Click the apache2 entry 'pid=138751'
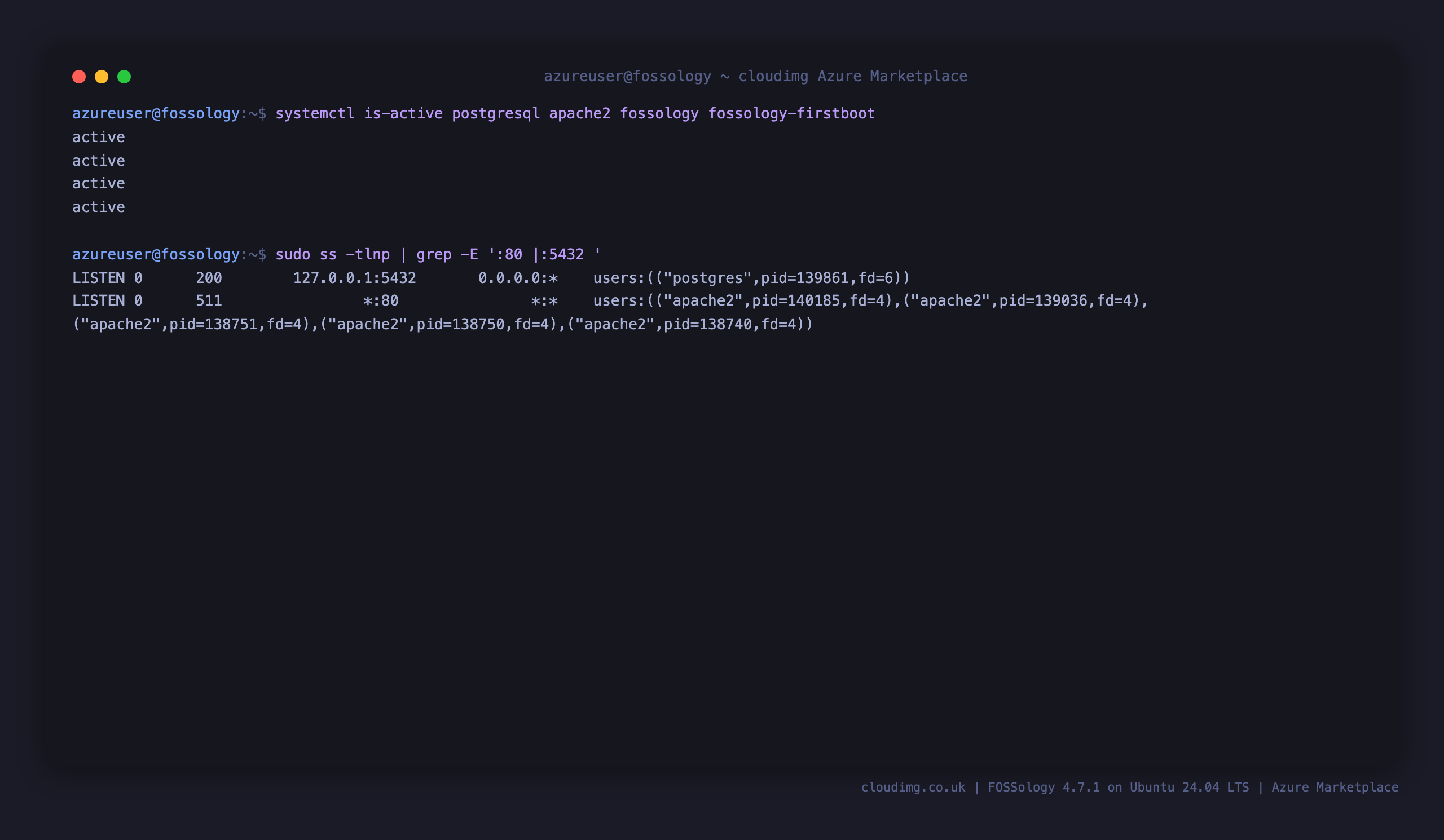Image resolution: width=1444 pixels, height=840 pixels. (x=214, y=324)
